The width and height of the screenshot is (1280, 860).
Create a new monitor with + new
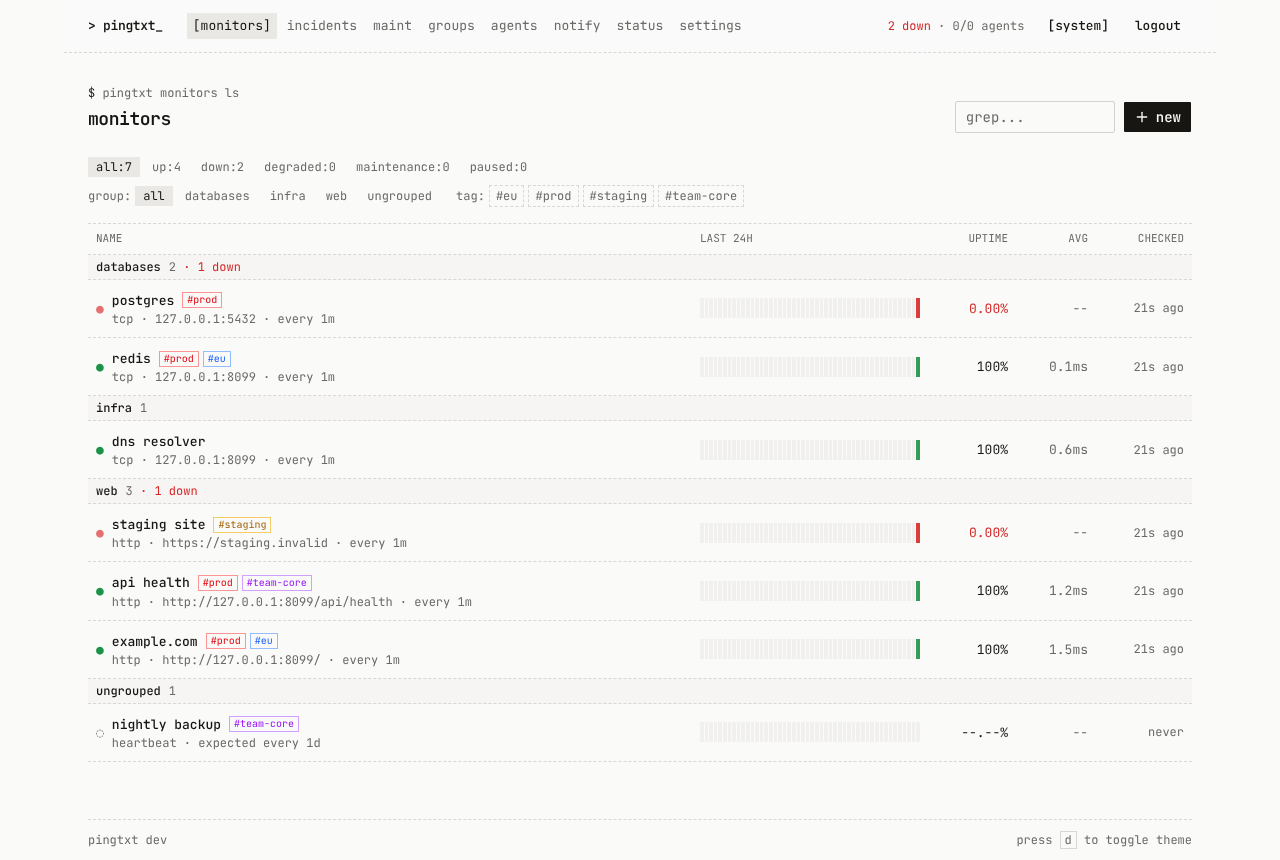tap(1157, 117)
